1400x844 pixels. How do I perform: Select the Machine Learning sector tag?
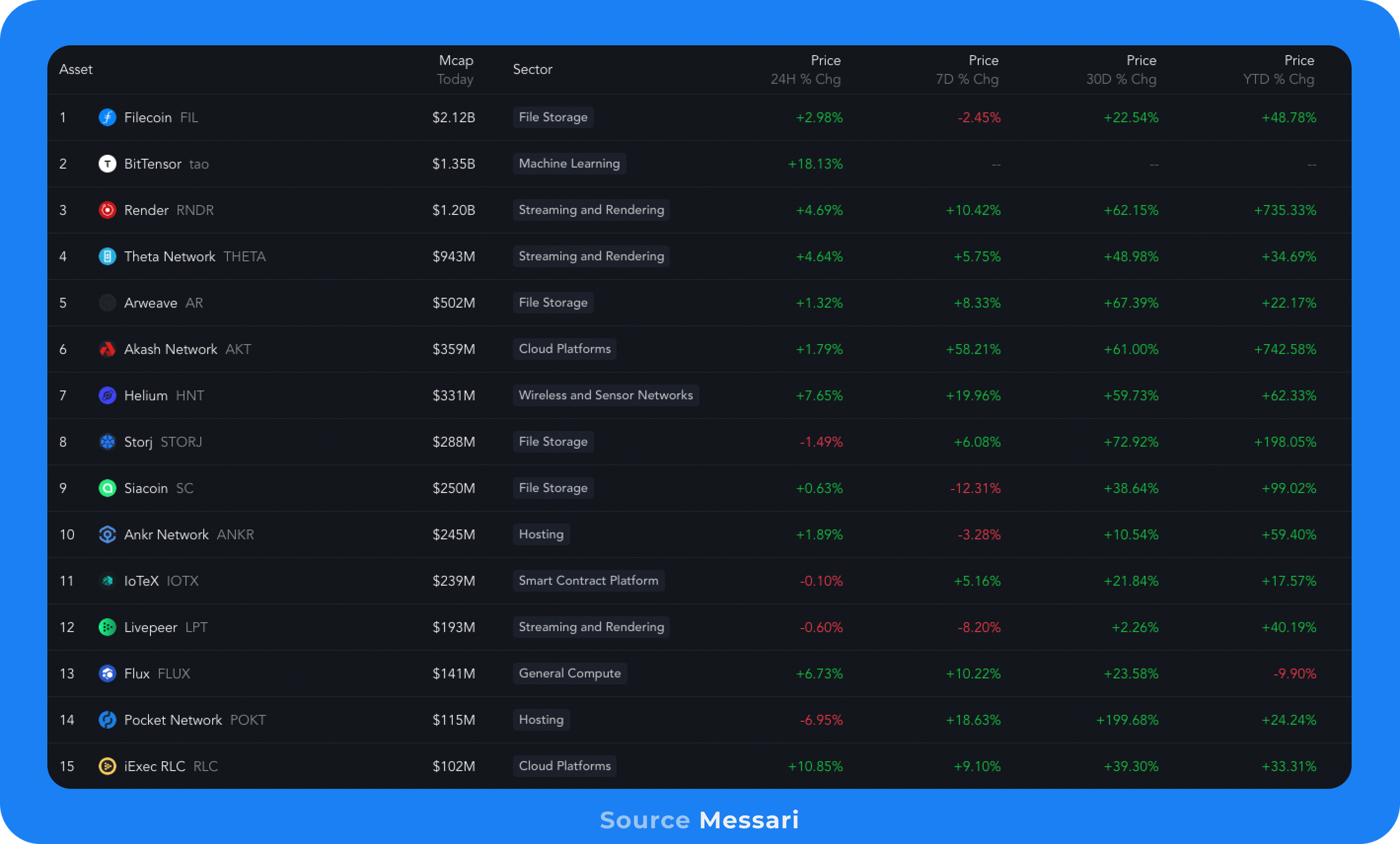click(569, 164)
